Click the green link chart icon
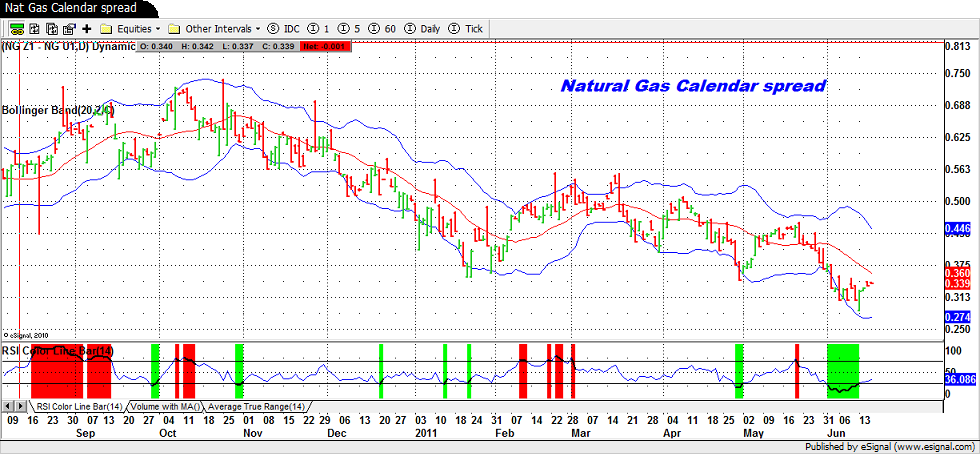This screenshot has width=980, height=454. coord(10,29)
